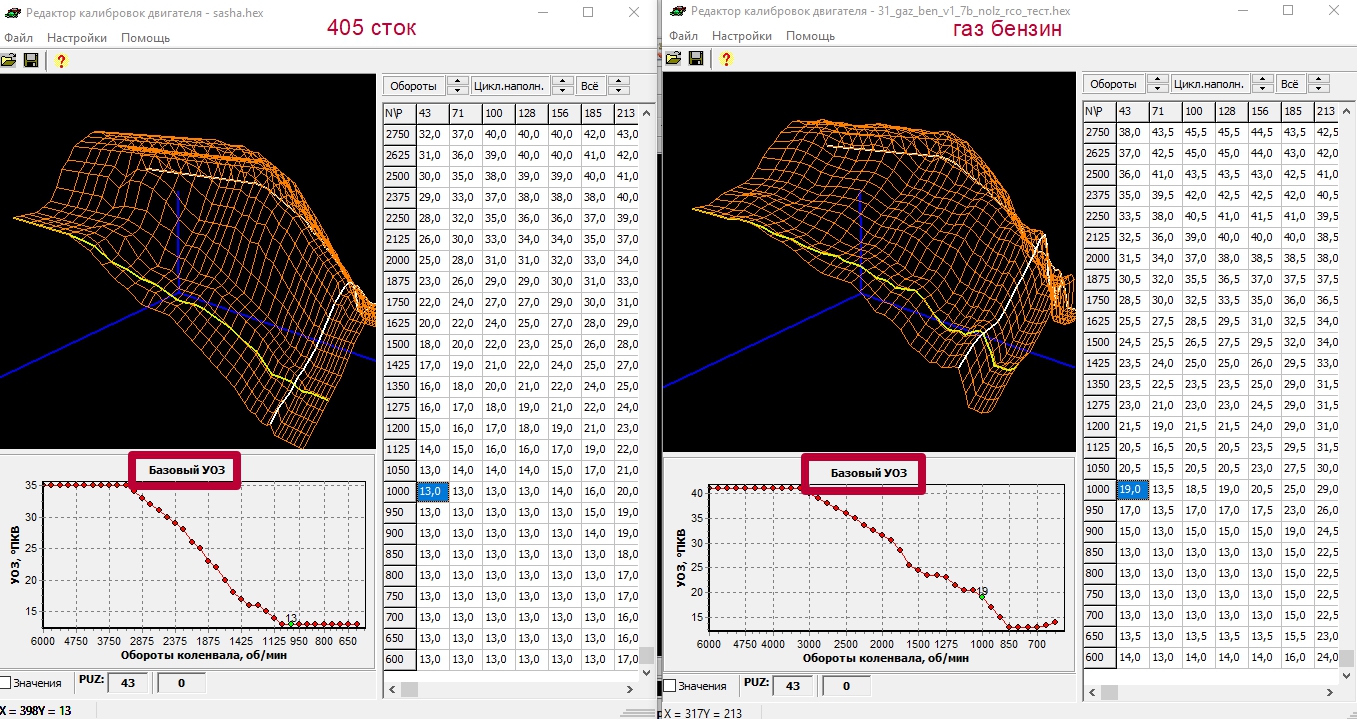The image size is (1357, 719).
Task: Click the Всё button in 31_gaz_ben window
Action: point(1290,84)
